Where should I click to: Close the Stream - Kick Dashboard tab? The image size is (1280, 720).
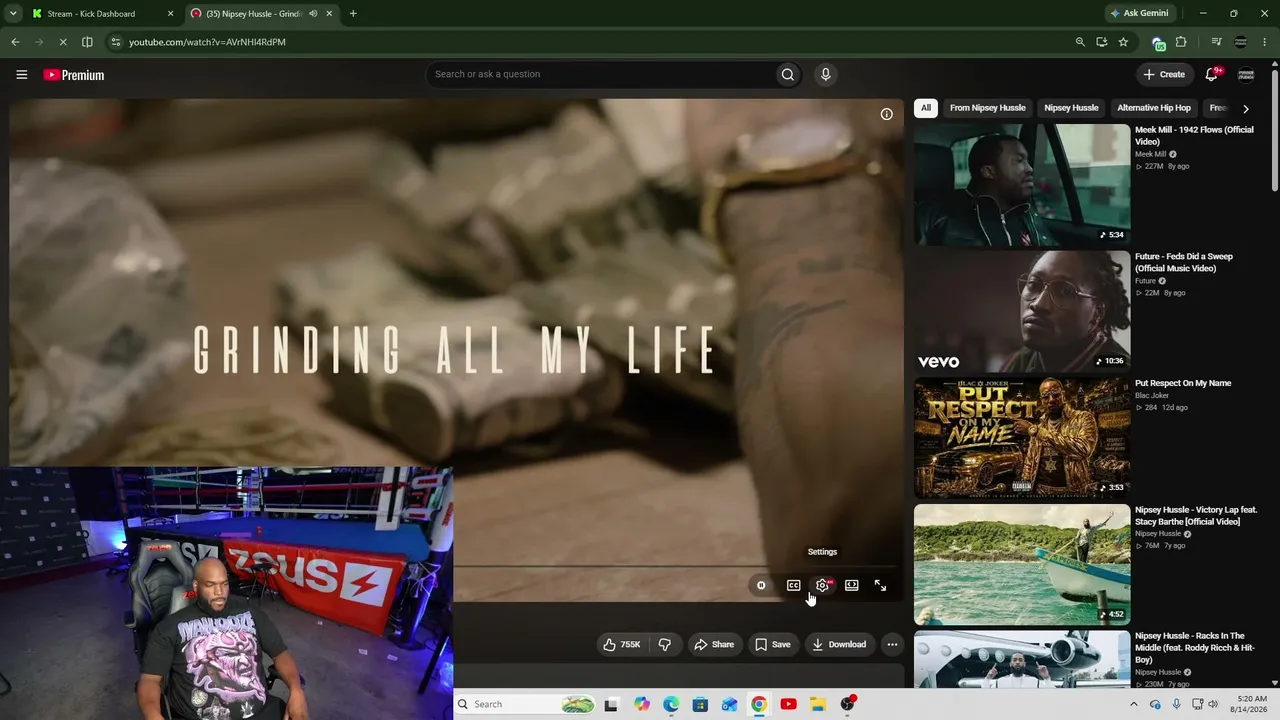tap(170, 14)
